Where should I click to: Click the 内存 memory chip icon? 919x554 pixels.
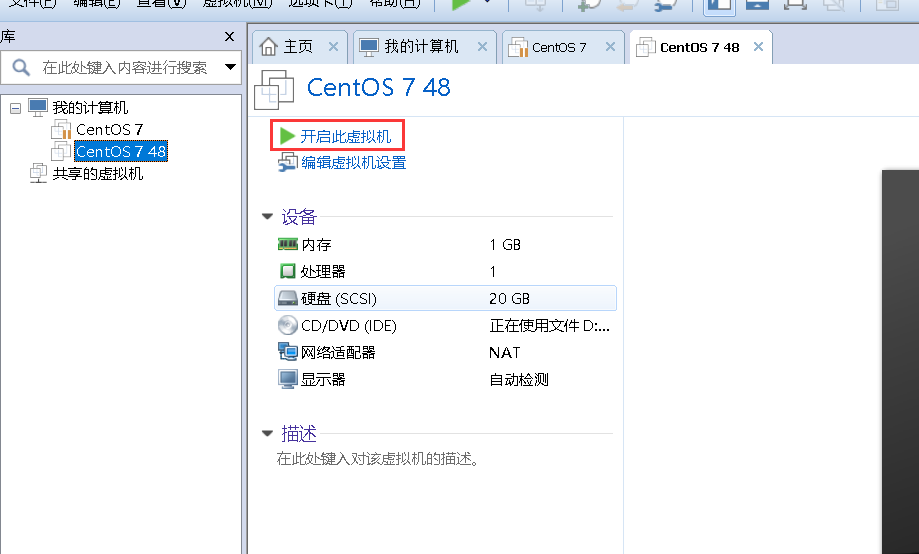[x=287, y=244]
